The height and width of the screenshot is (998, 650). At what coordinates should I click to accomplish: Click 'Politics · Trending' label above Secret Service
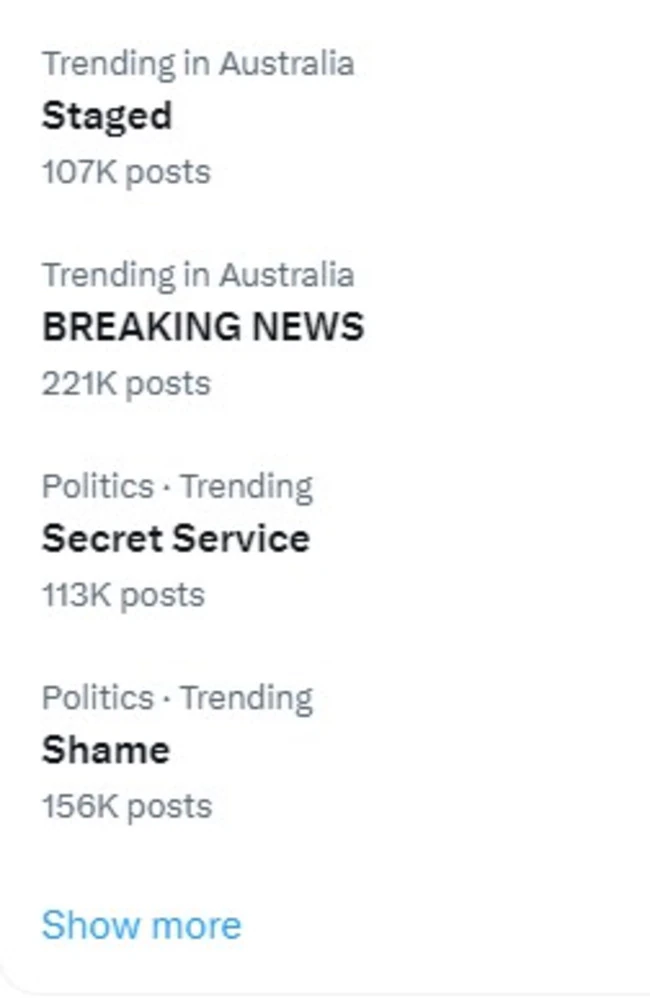(177, 487)
